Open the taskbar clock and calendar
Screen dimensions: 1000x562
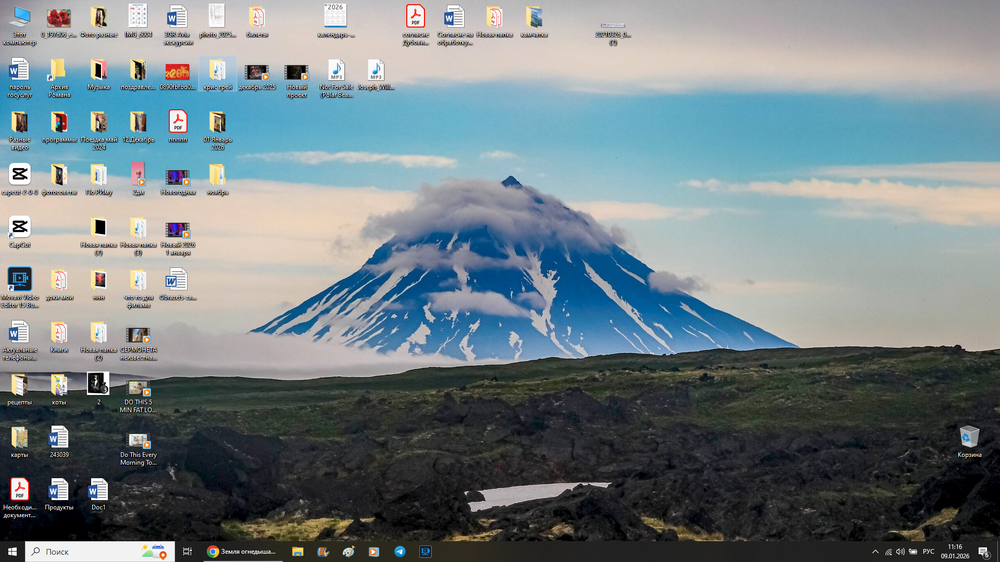[955, 551]
